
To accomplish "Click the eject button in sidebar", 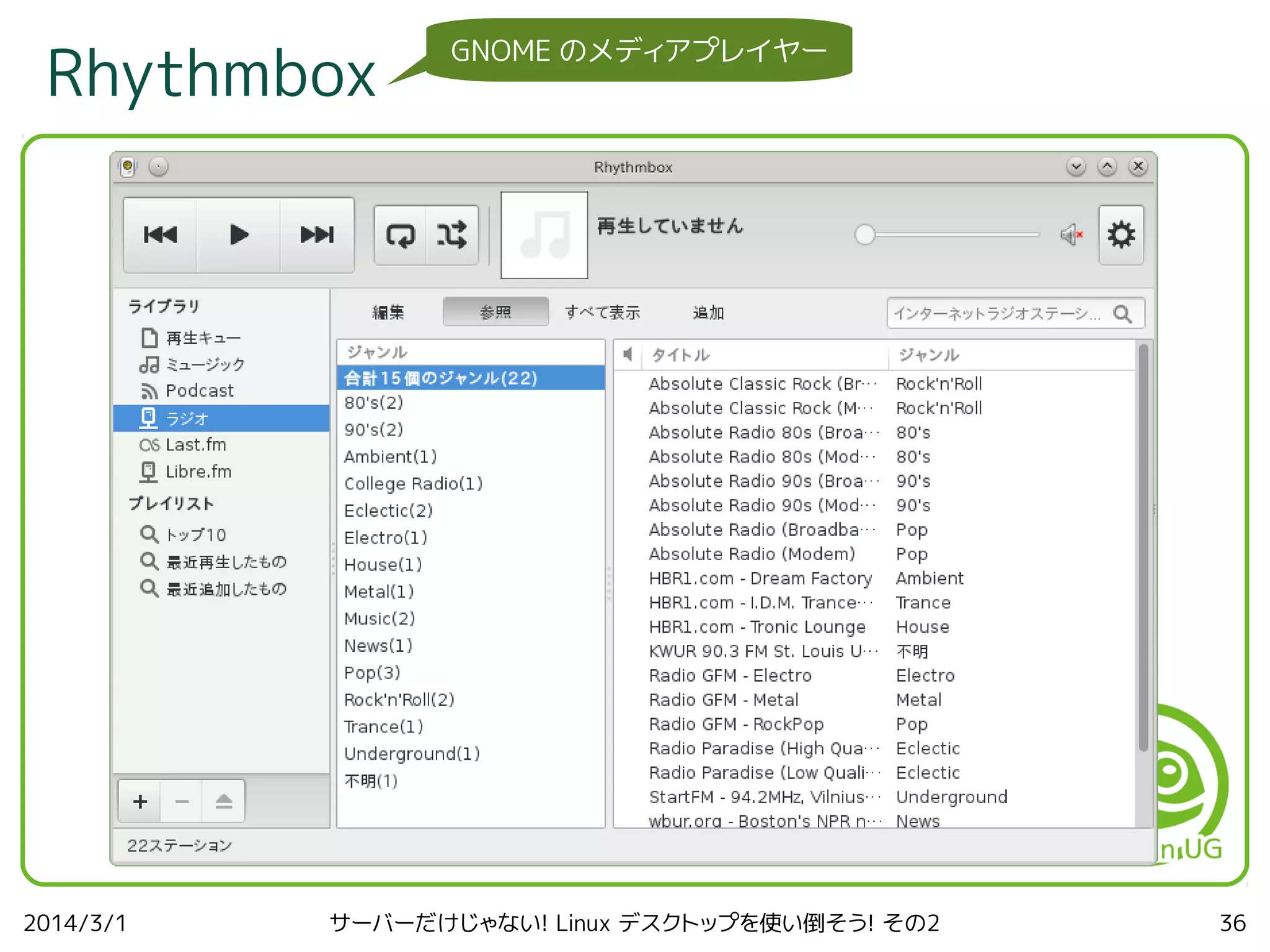I will tap(223, 801).
